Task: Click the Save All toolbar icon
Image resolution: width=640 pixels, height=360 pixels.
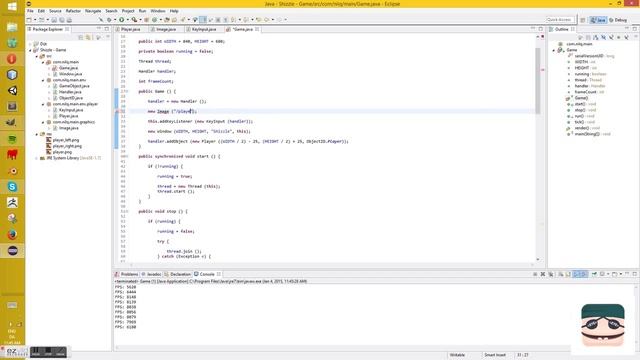Action: click(x=61, y=20)
